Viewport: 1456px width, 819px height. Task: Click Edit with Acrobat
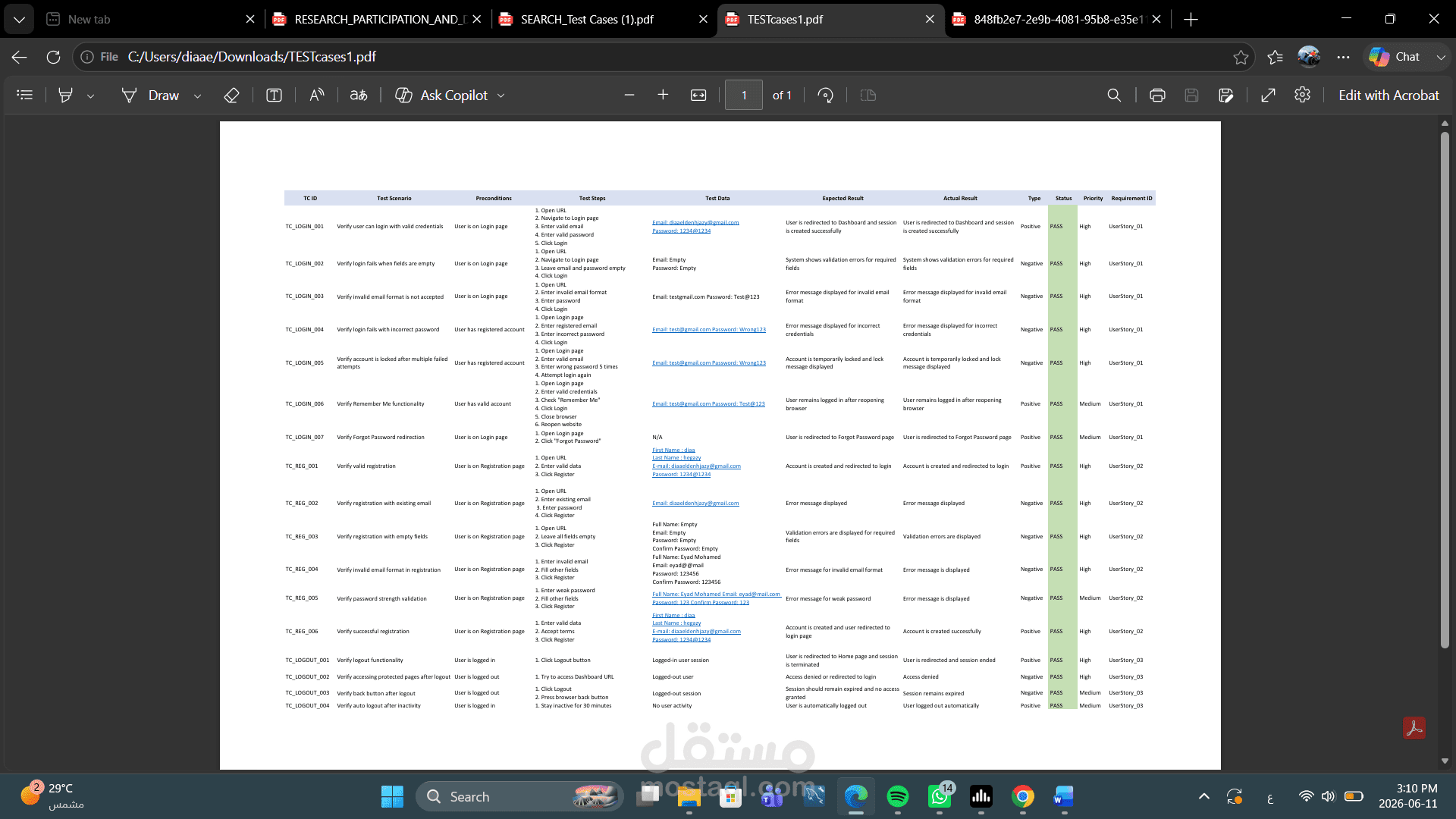[1389, 95]
